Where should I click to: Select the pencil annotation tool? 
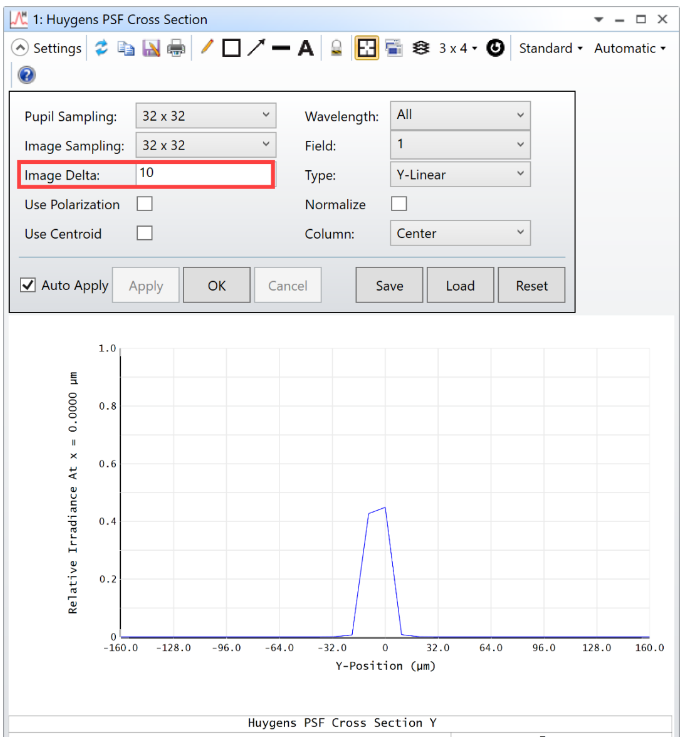pos(207,48)
